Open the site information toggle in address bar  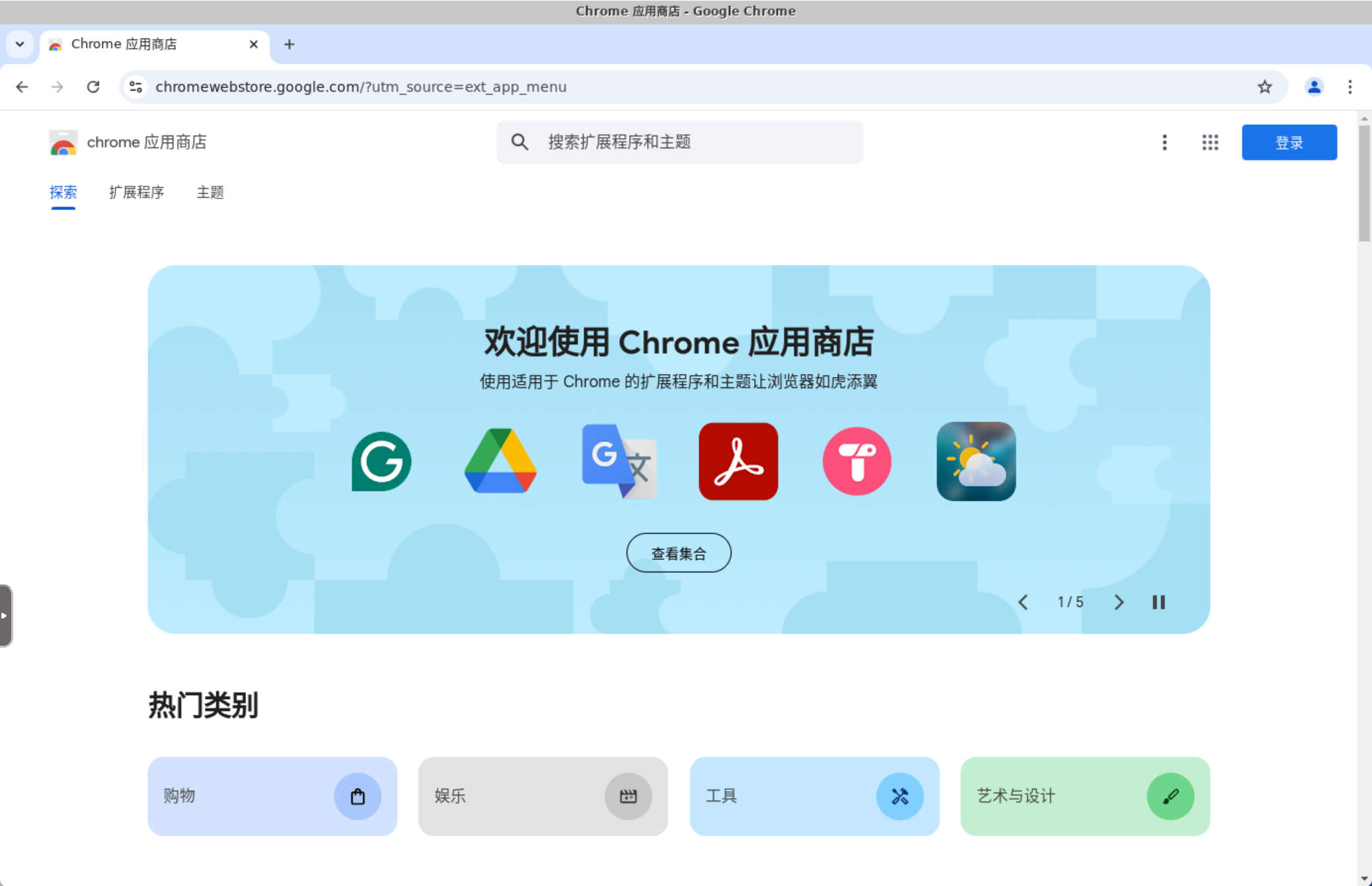click(136, 87)
